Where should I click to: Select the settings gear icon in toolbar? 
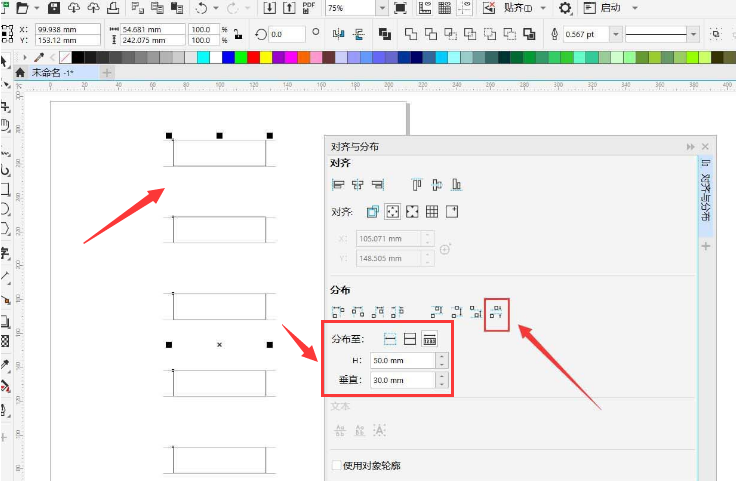[565, 8]
